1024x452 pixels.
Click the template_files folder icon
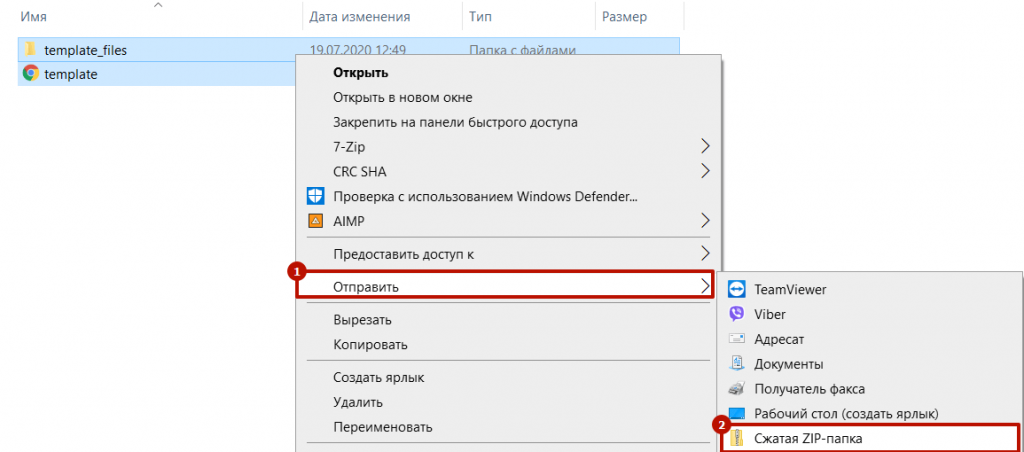click(x=30, y=49)
